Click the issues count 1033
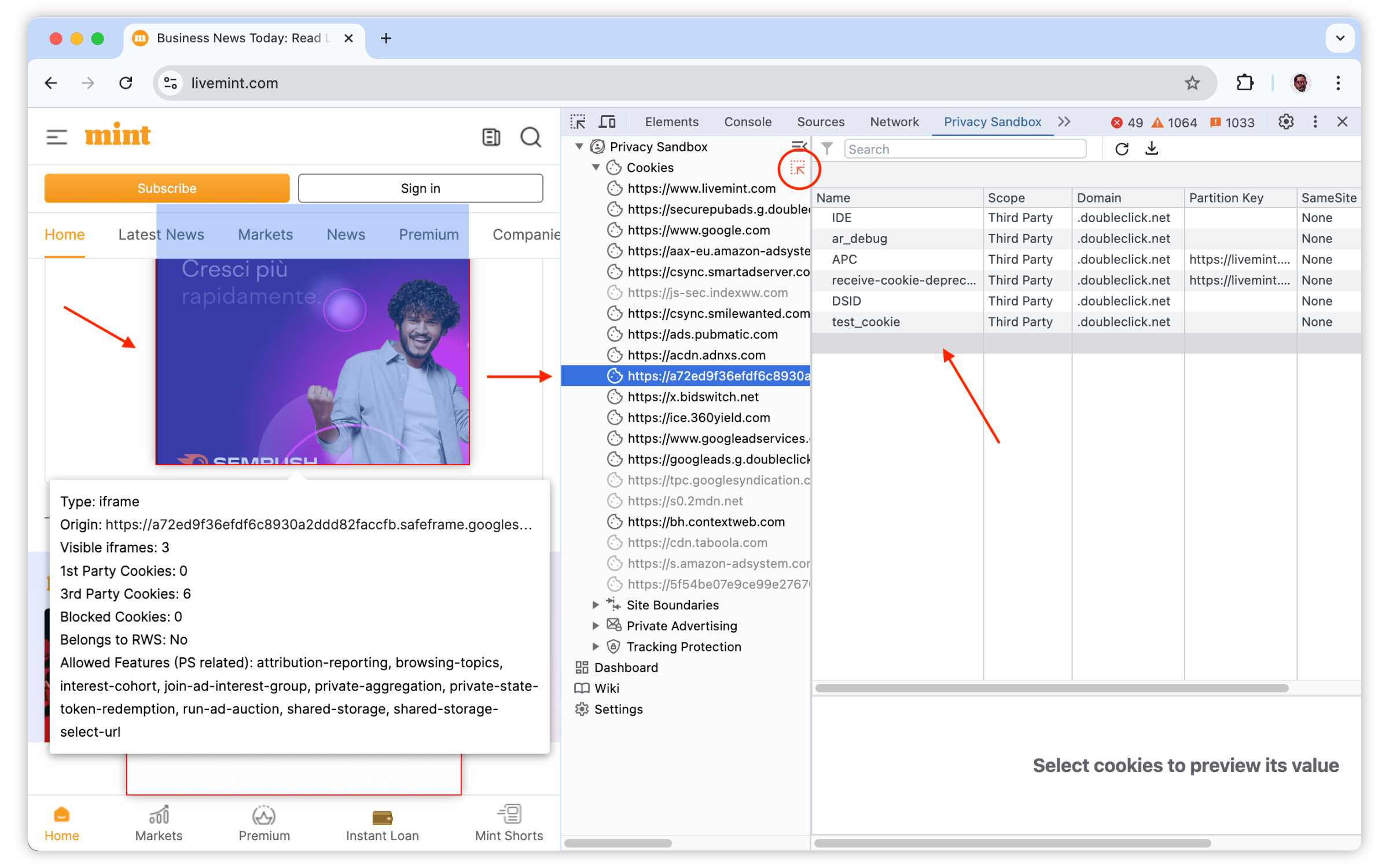1389x868 pixels. [1232, 123]
